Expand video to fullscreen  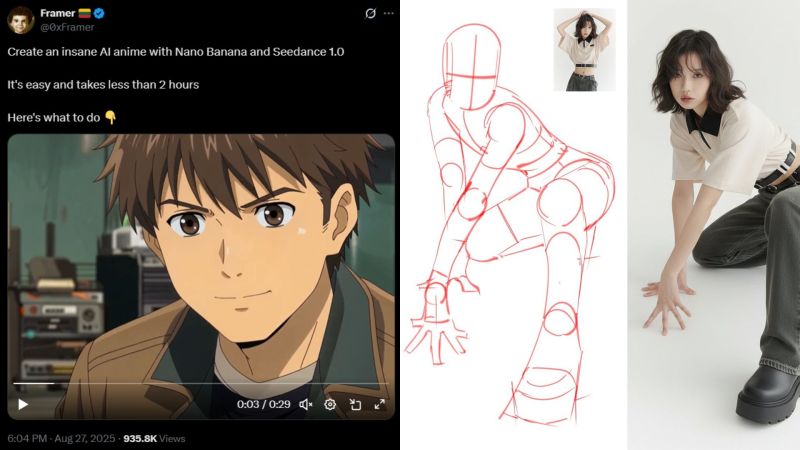[380, 404]
